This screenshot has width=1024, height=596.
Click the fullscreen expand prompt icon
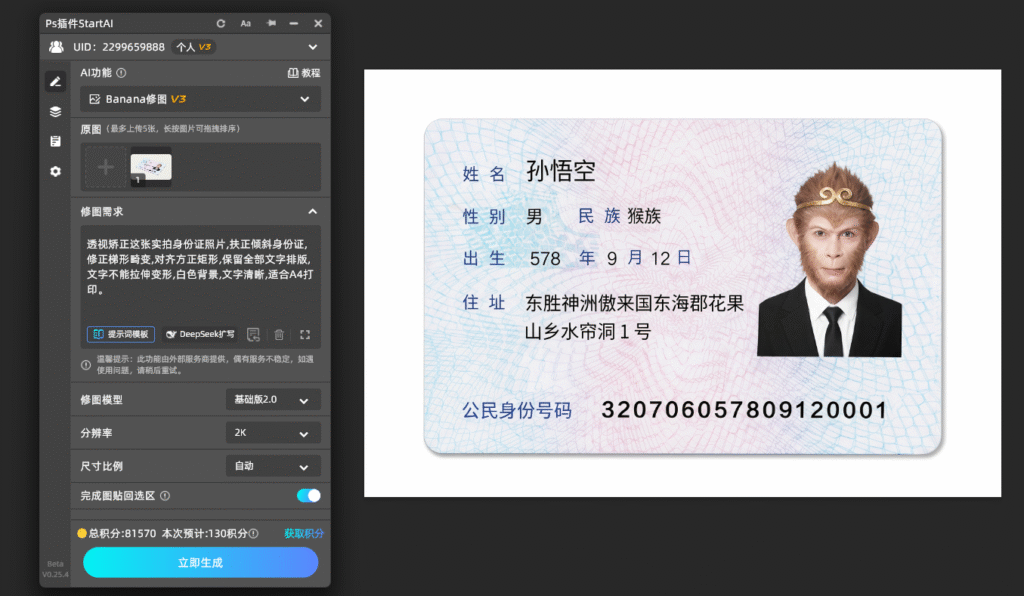coord(305,335)
